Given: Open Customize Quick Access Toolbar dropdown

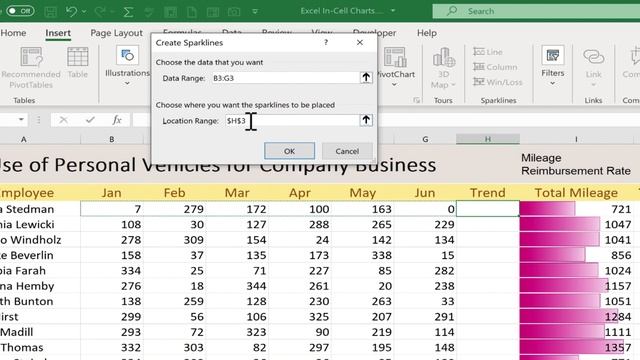Looking at the screenshot, I should click(x=255, y=11).
